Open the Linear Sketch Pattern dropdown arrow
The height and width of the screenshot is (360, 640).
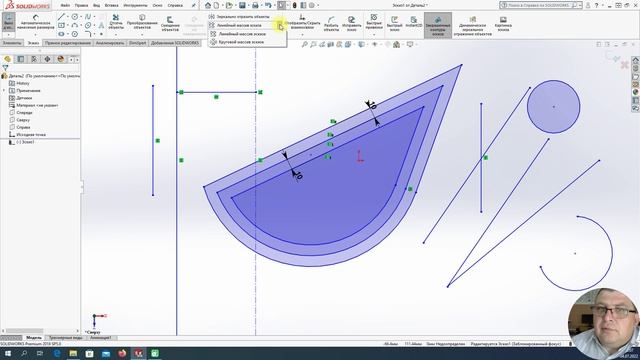tap(280, 25)
